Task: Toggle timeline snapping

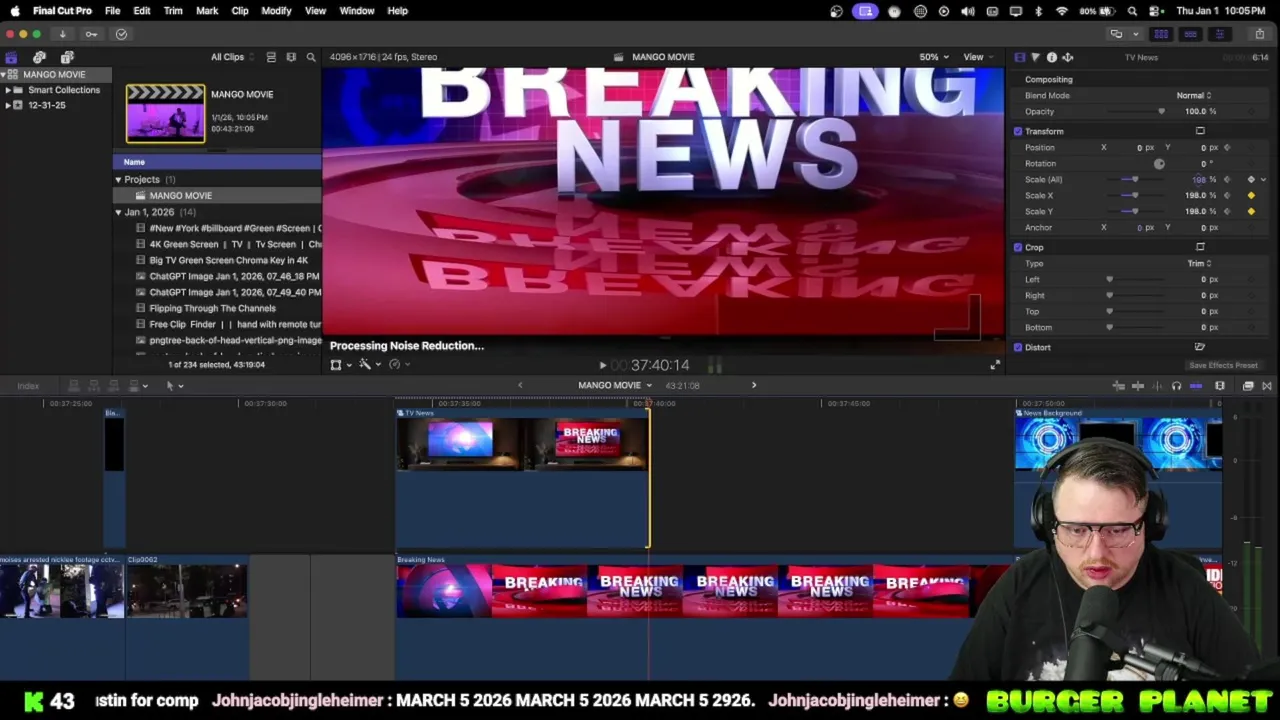Action: click(1196, 386)
